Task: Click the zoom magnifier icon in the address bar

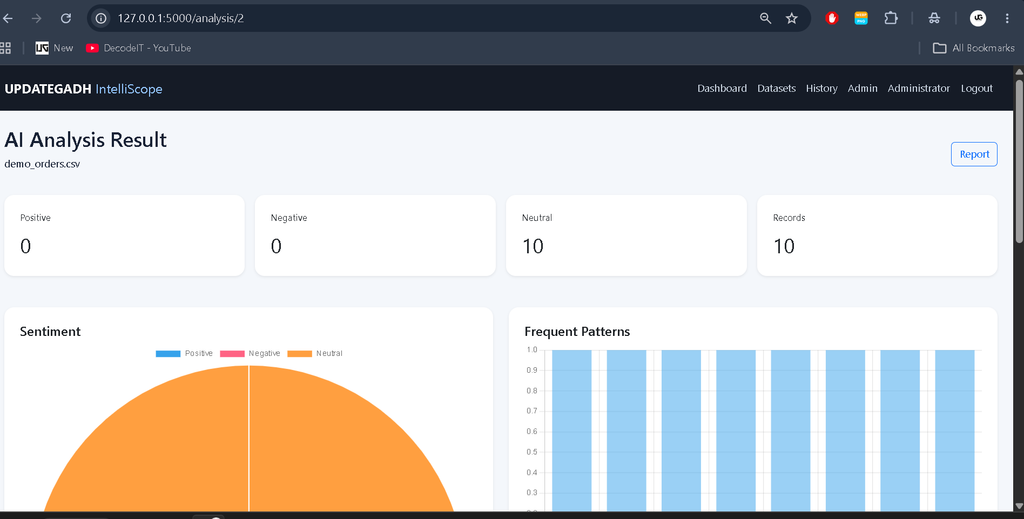Action: pyautogui.click(x=765, y=18)
